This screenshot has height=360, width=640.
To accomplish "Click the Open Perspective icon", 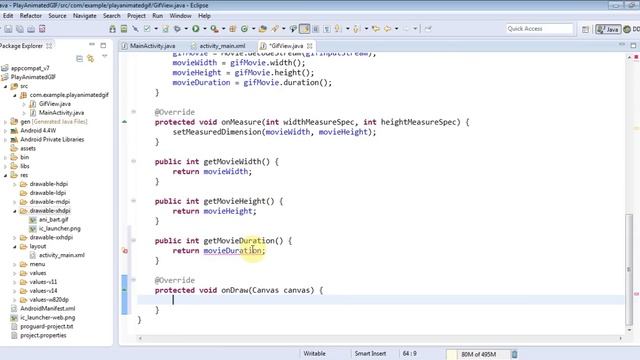I will pyautogui.click(x=585, y=29).
